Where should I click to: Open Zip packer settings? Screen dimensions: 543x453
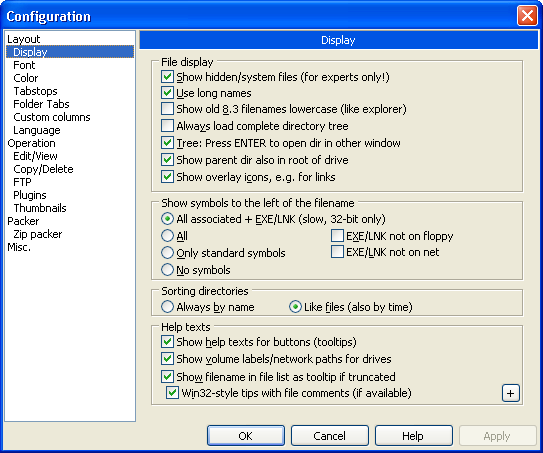pos(37,234)
